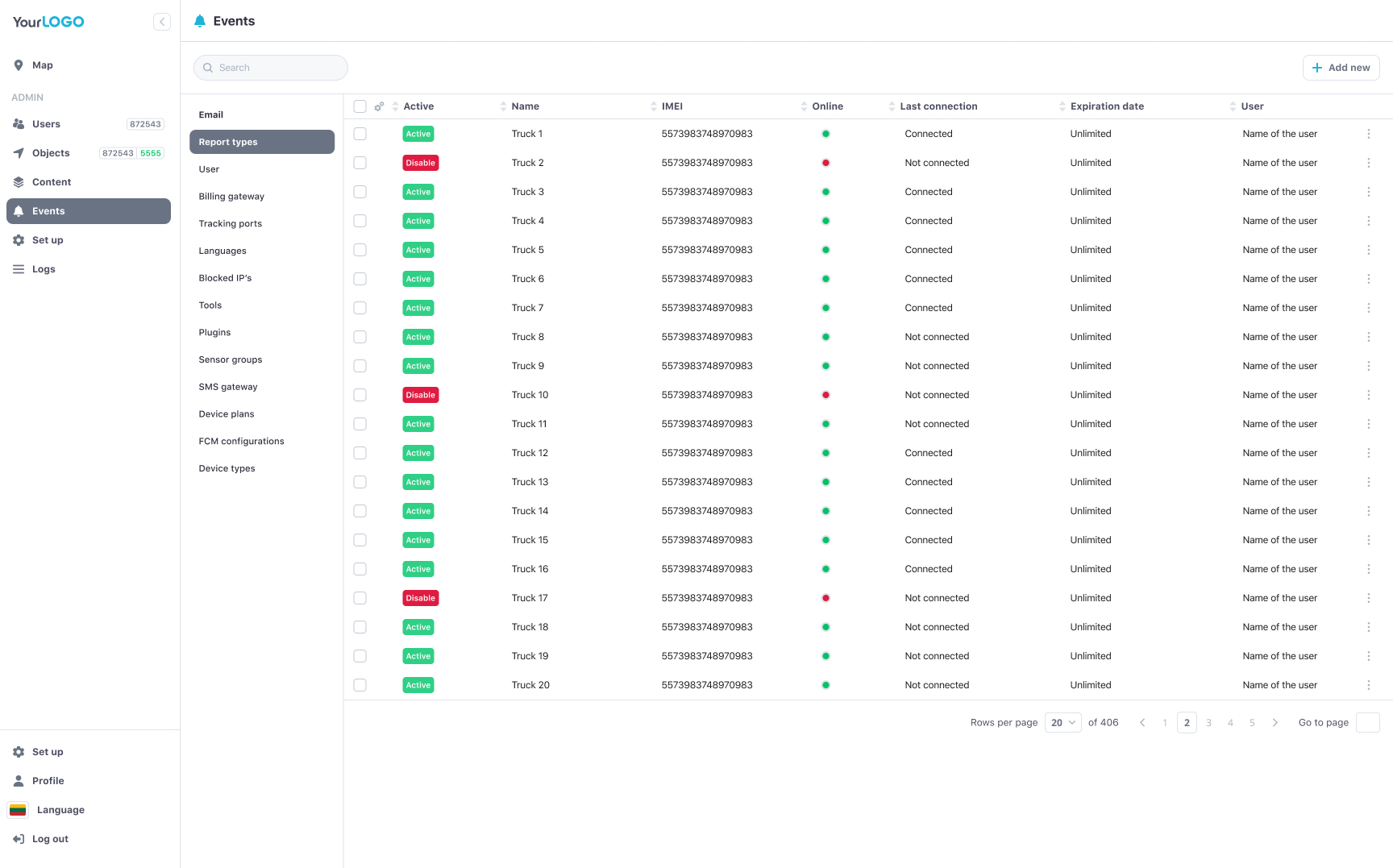This screenshot has height=868, width=1393.
Task: Open the three-dot menu for Truck 13
Action: (1369, 482)
